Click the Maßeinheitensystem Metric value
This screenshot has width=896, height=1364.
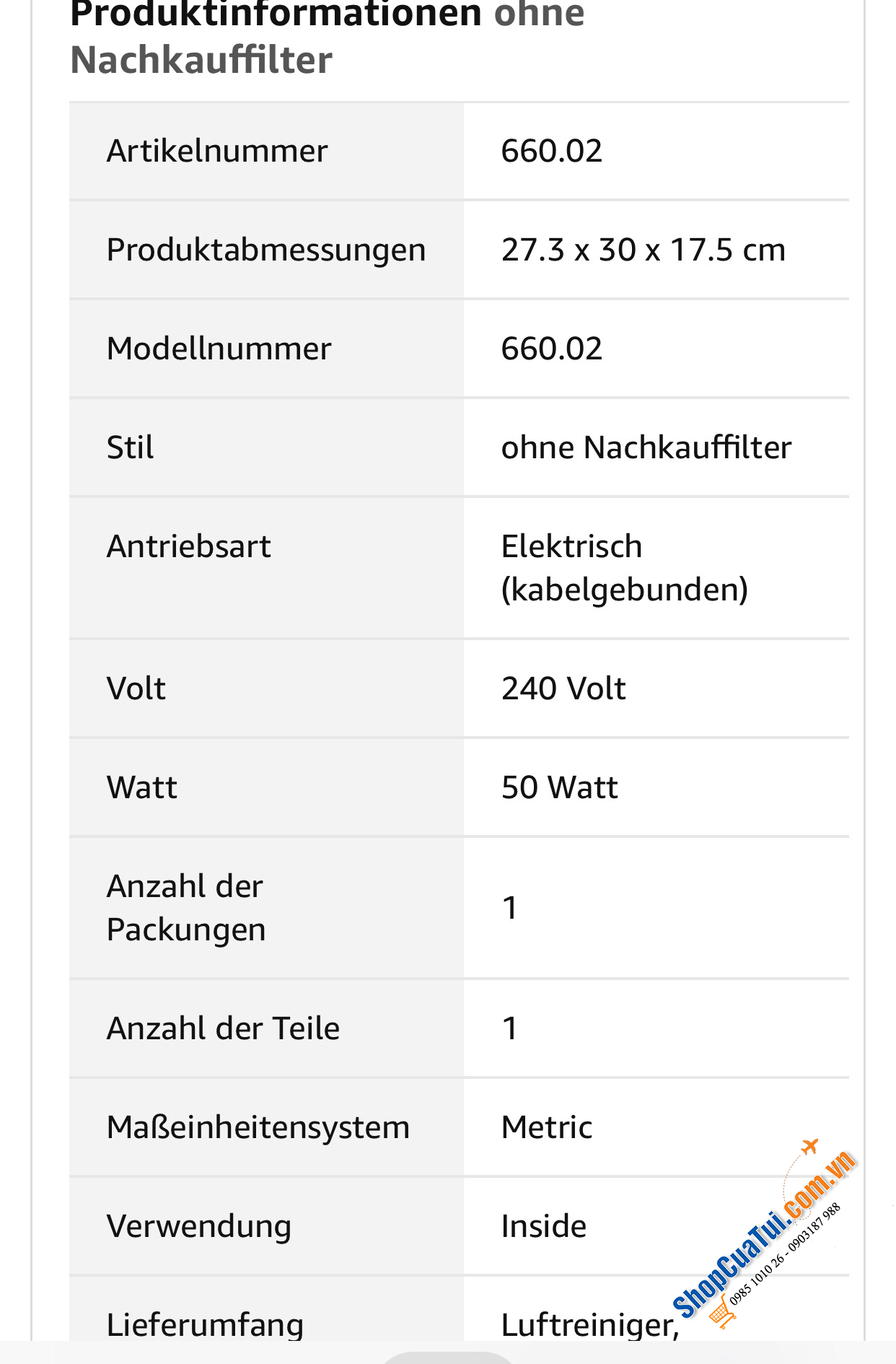547,1127
